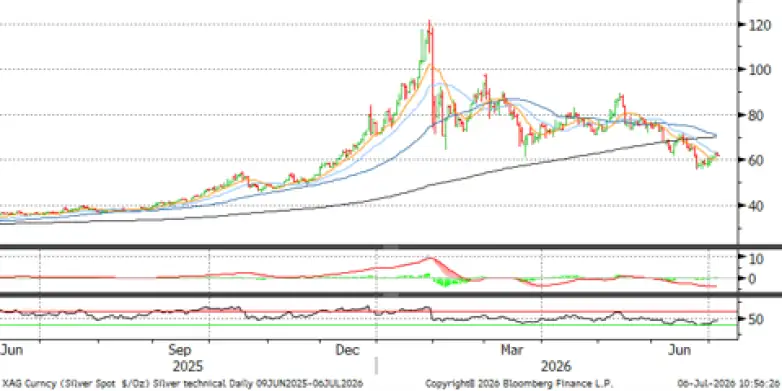Click the 40 price axis label

pos(756,206)
